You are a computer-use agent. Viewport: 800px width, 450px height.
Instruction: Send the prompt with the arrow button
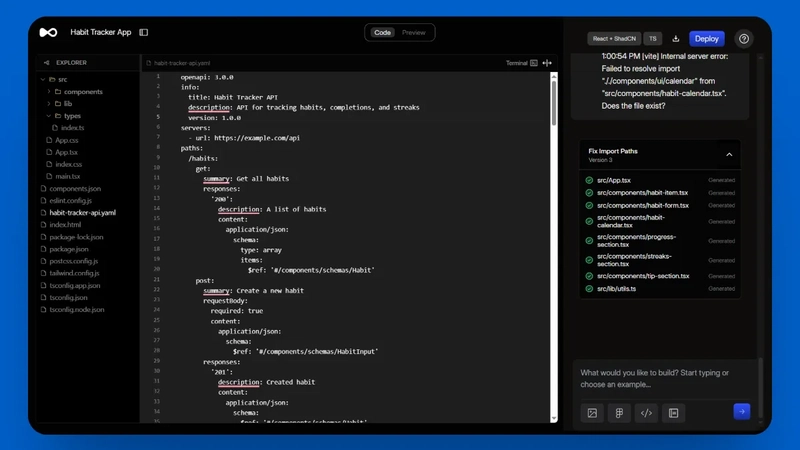click(742, 411)
